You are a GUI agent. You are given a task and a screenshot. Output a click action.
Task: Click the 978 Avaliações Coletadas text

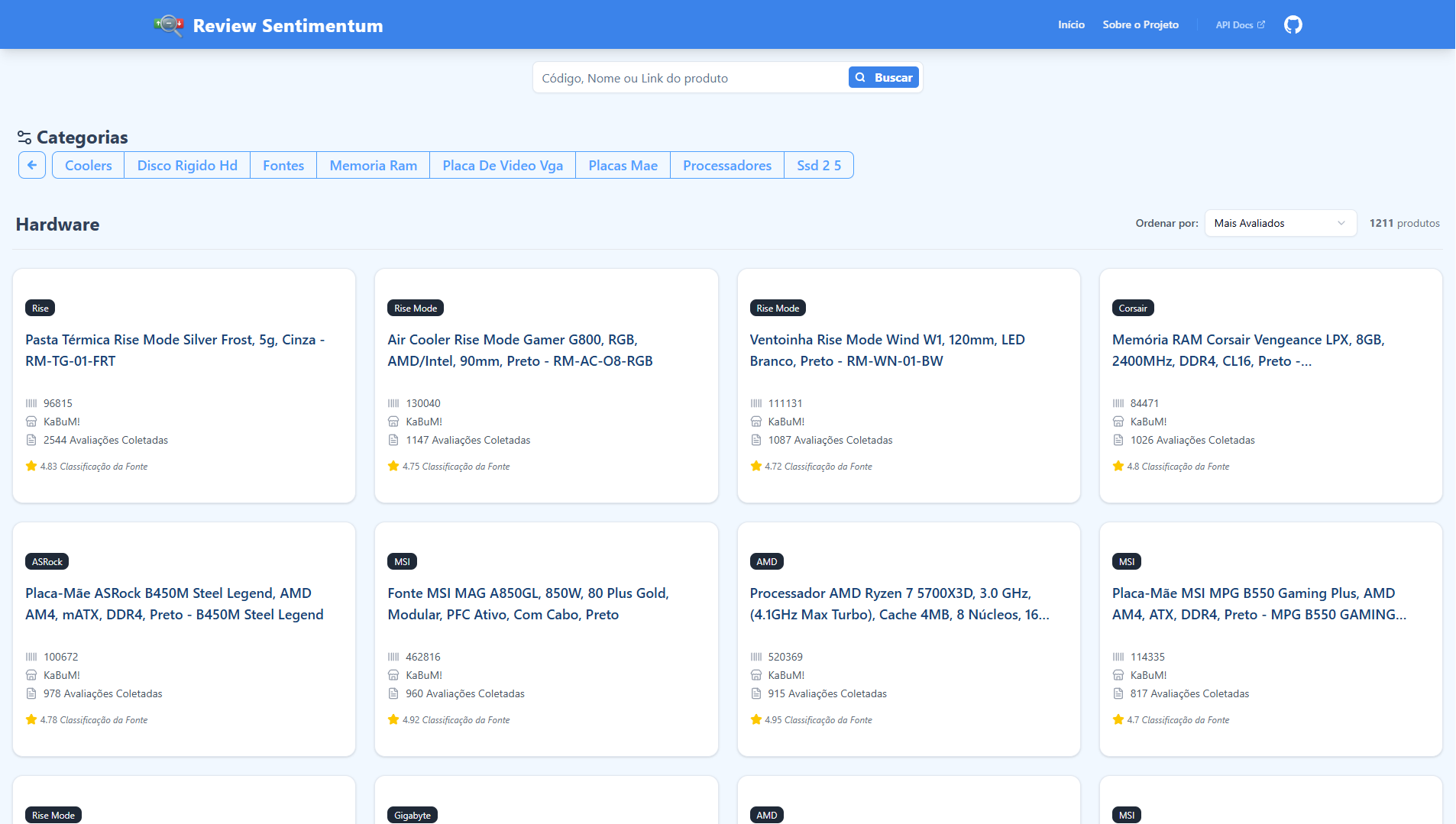click(x=103, y=693)
